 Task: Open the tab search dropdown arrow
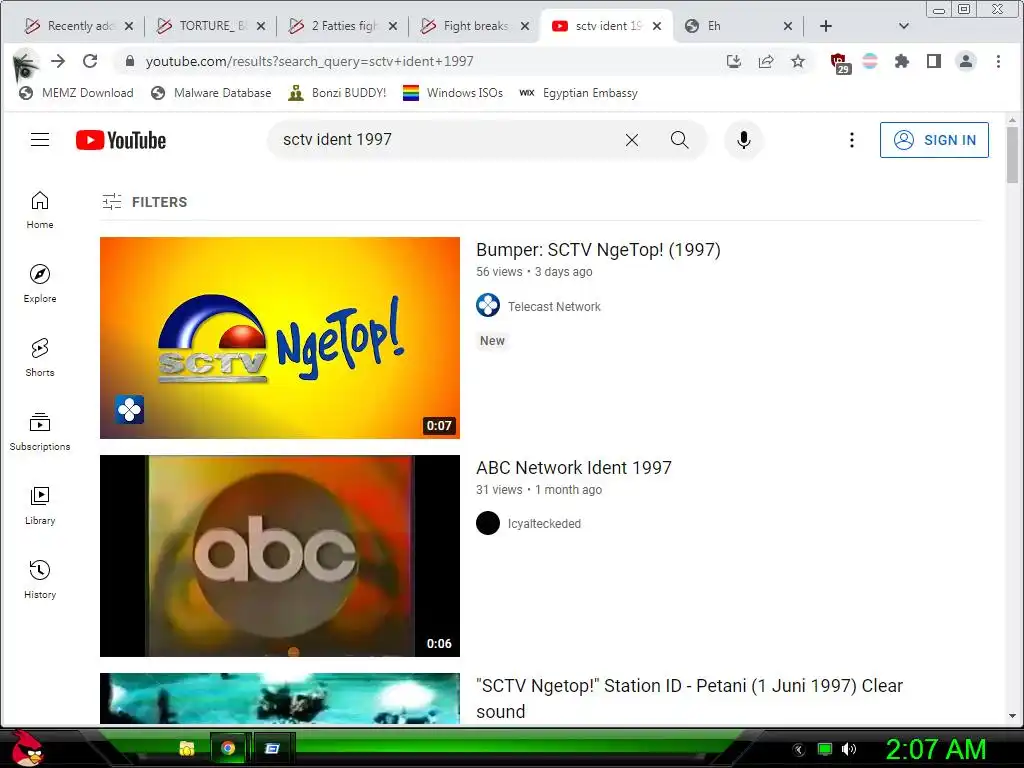click(x=904, y=26)
